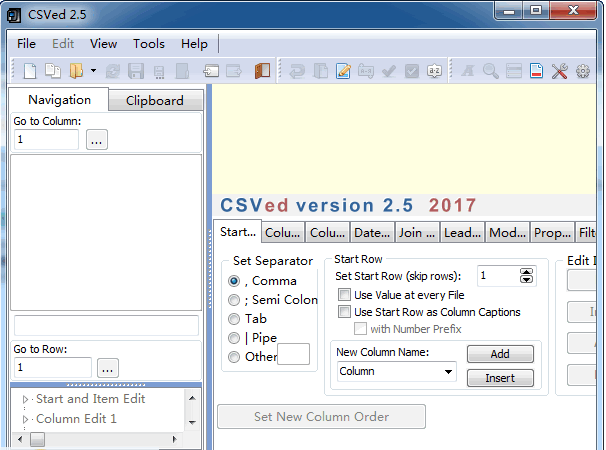
Task: Click the tree list scroll down arrow
Action: tap(192, 423)
